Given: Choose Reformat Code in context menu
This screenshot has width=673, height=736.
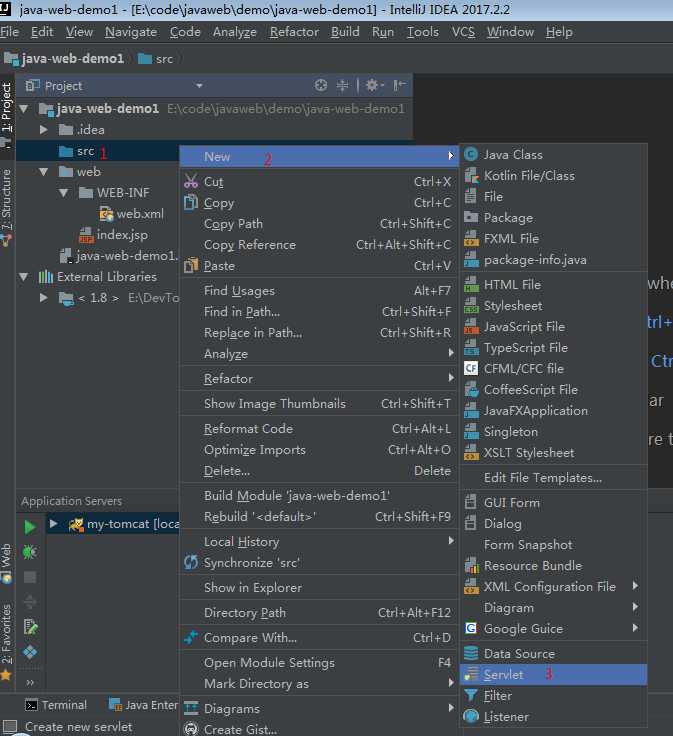Looking at the screenshot, I should pos(319,429).
